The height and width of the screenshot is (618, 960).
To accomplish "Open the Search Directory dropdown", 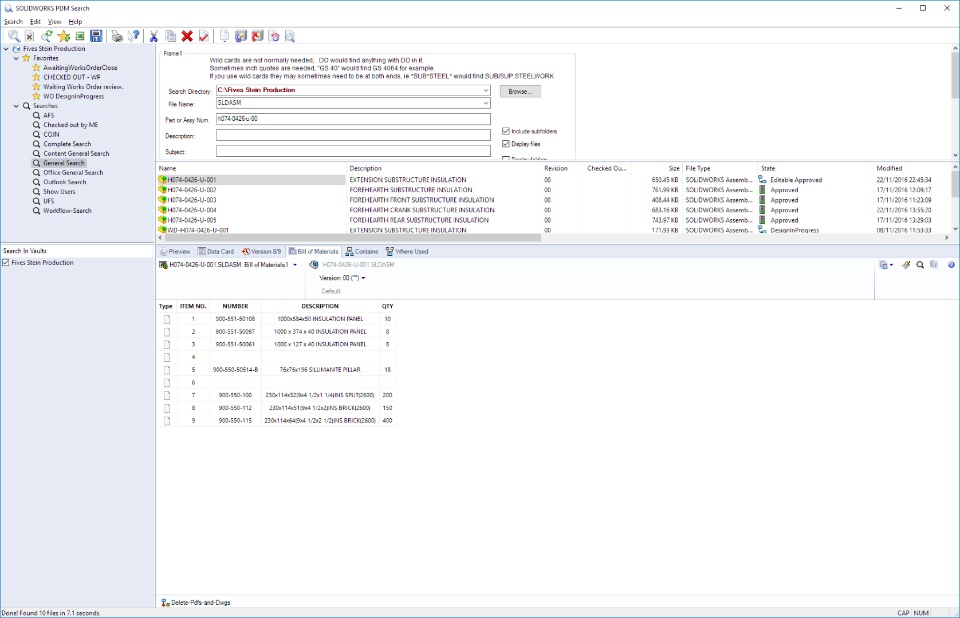I will (486, 90).
